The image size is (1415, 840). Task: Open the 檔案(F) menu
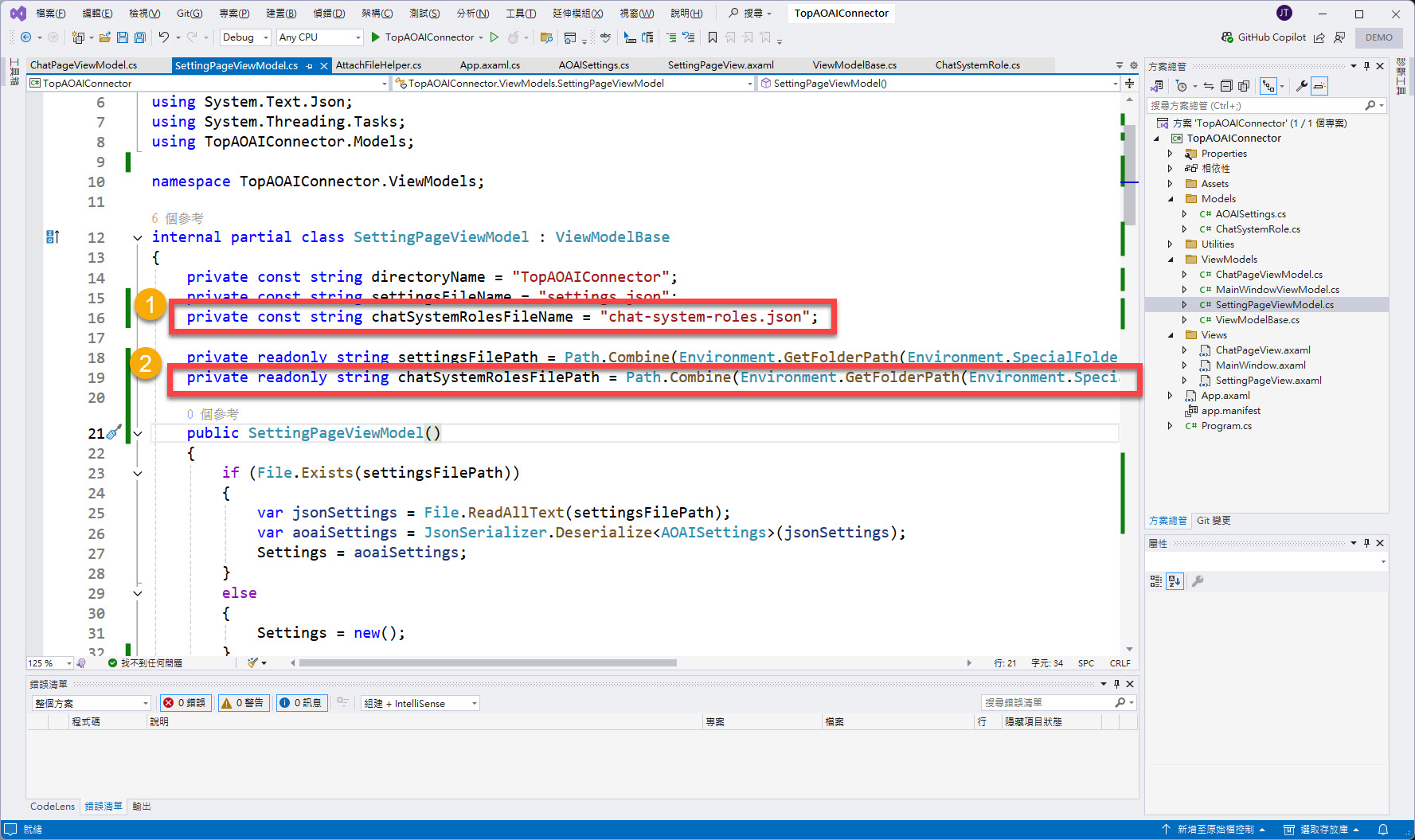coord(51,13)
